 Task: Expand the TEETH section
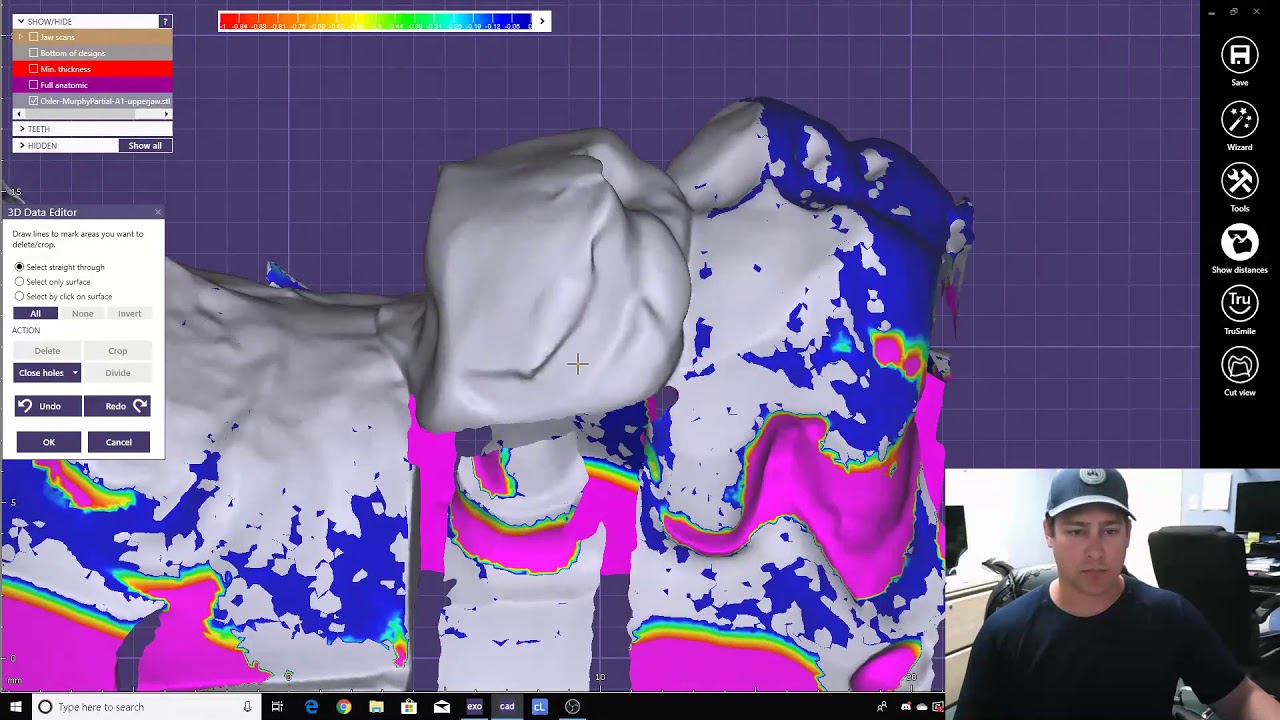point(22,129)
